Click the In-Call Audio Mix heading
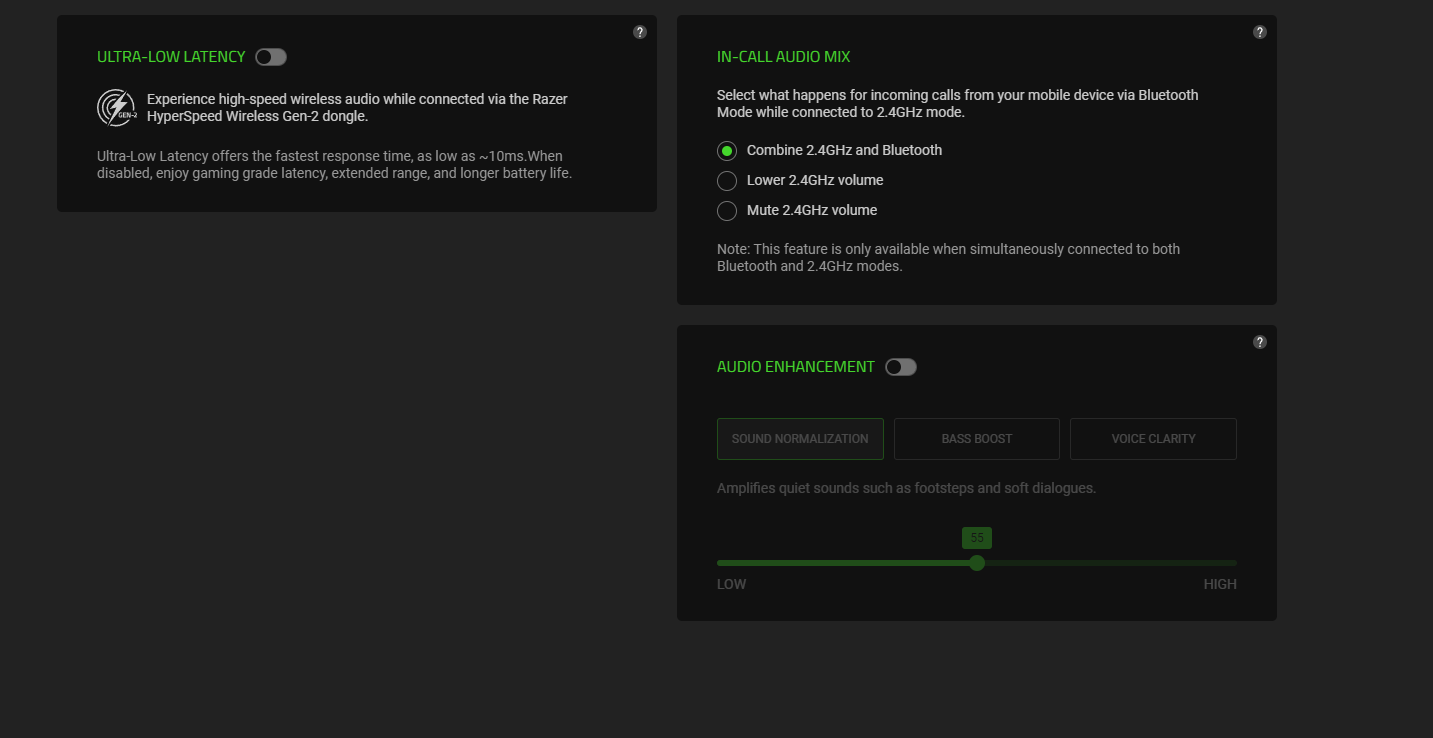Viewport: 1433px width, 738px height. (783, 57)
